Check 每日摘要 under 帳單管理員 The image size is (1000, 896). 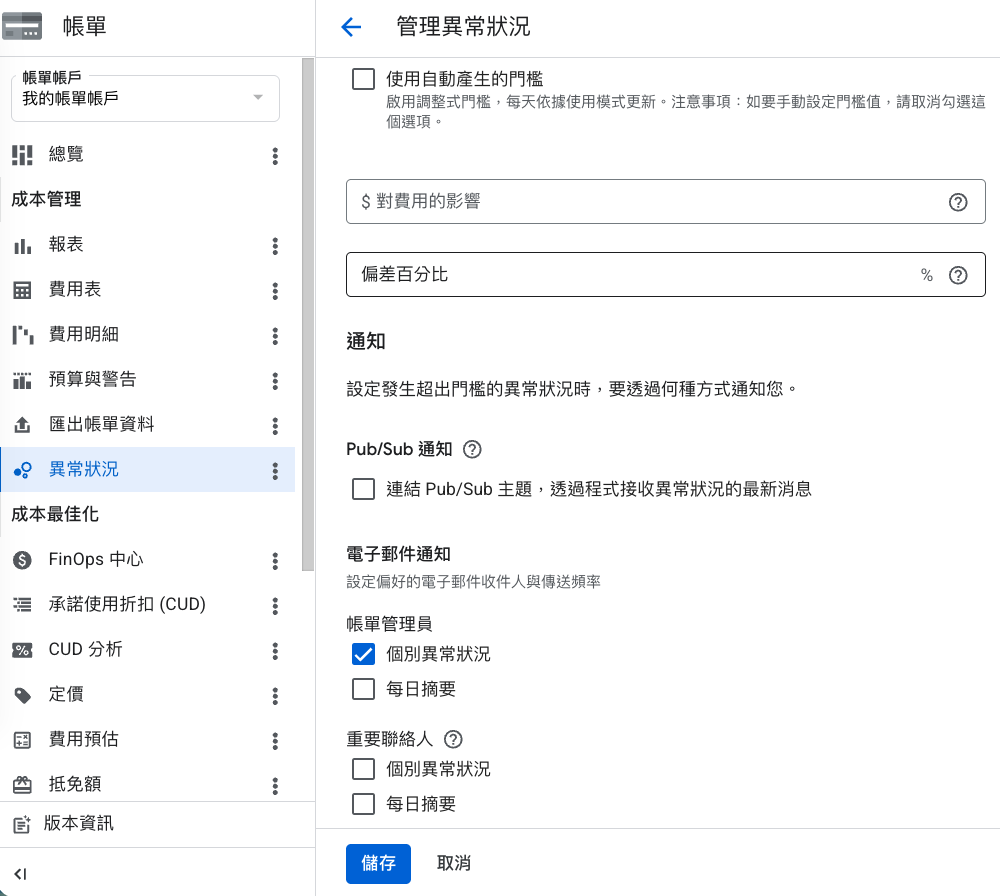coord(364,689)
